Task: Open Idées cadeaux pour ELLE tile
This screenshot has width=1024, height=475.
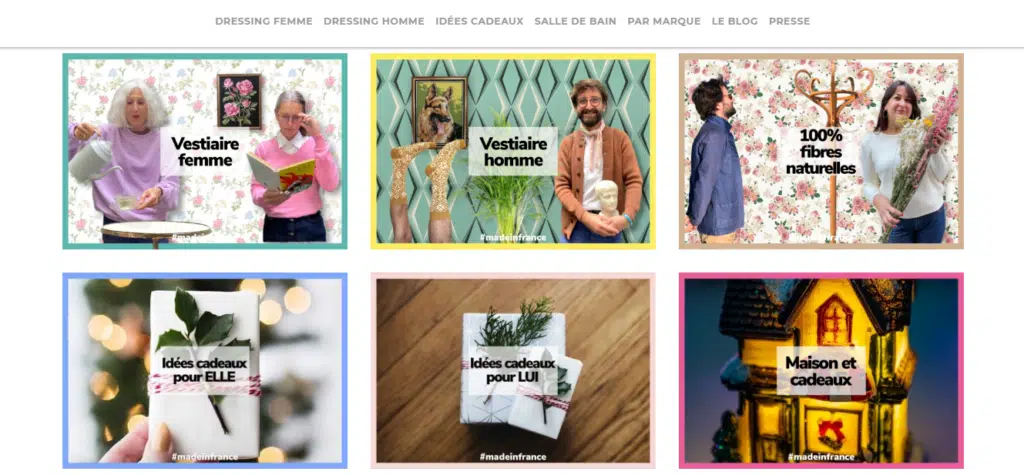Action: 205,370
